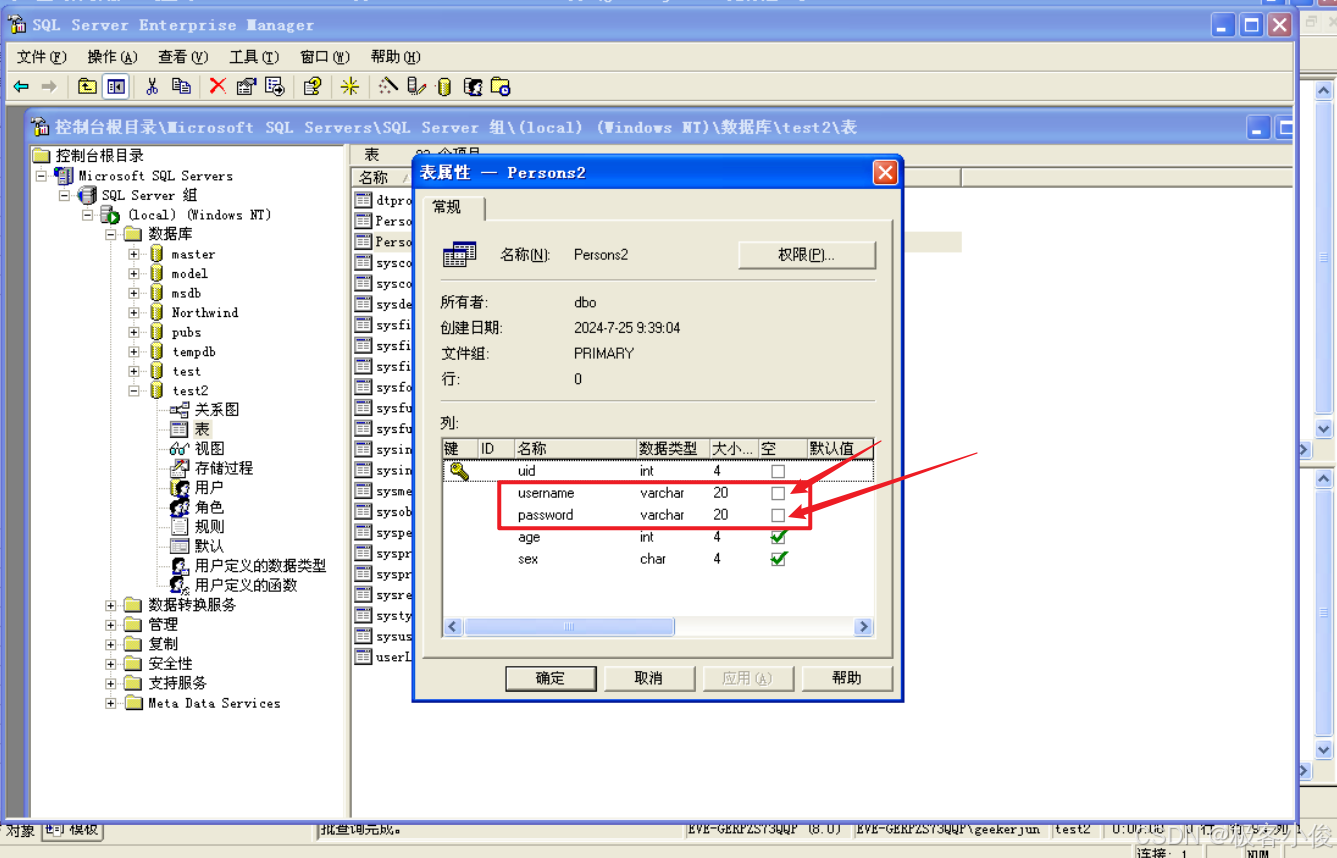Select the 规则 node in the tree
This screenshot has height=858, width=1337.
(x=208, y=526)
